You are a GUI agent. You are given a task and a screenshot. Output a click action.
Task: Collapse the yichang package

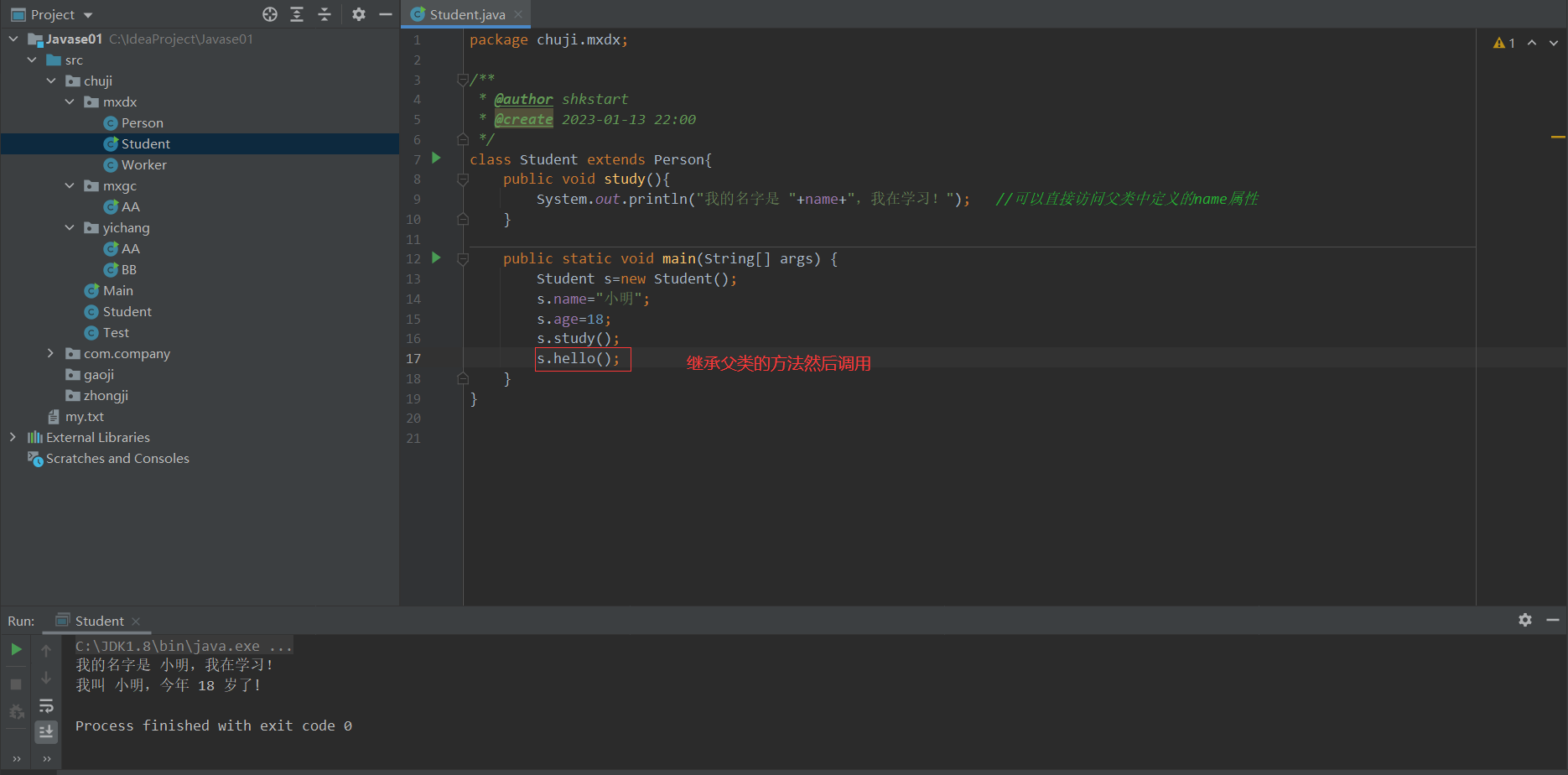point(70,227)
